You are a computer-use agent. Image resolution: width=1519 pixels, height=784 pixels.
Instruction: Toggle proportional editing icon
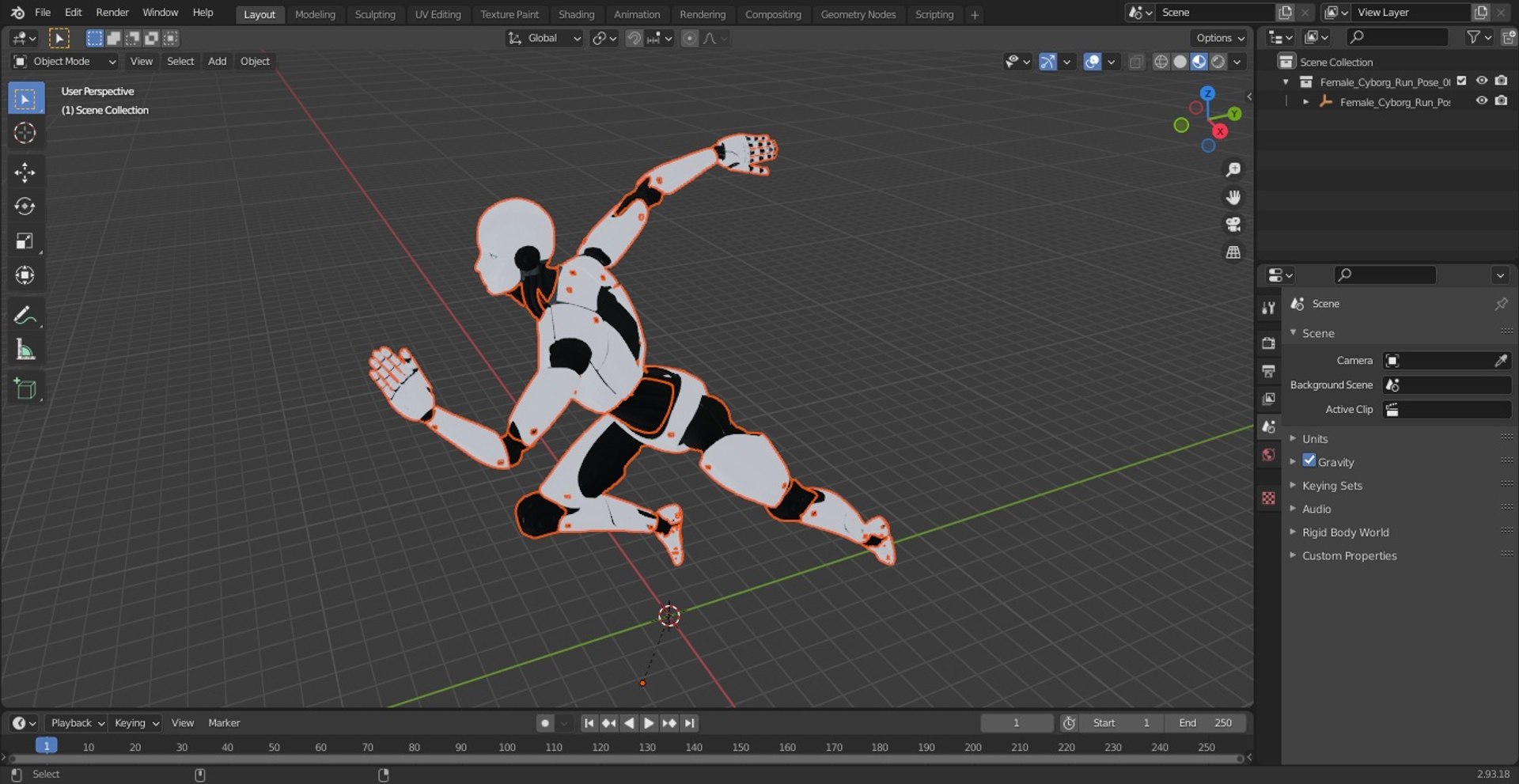[x=690, y=38]
